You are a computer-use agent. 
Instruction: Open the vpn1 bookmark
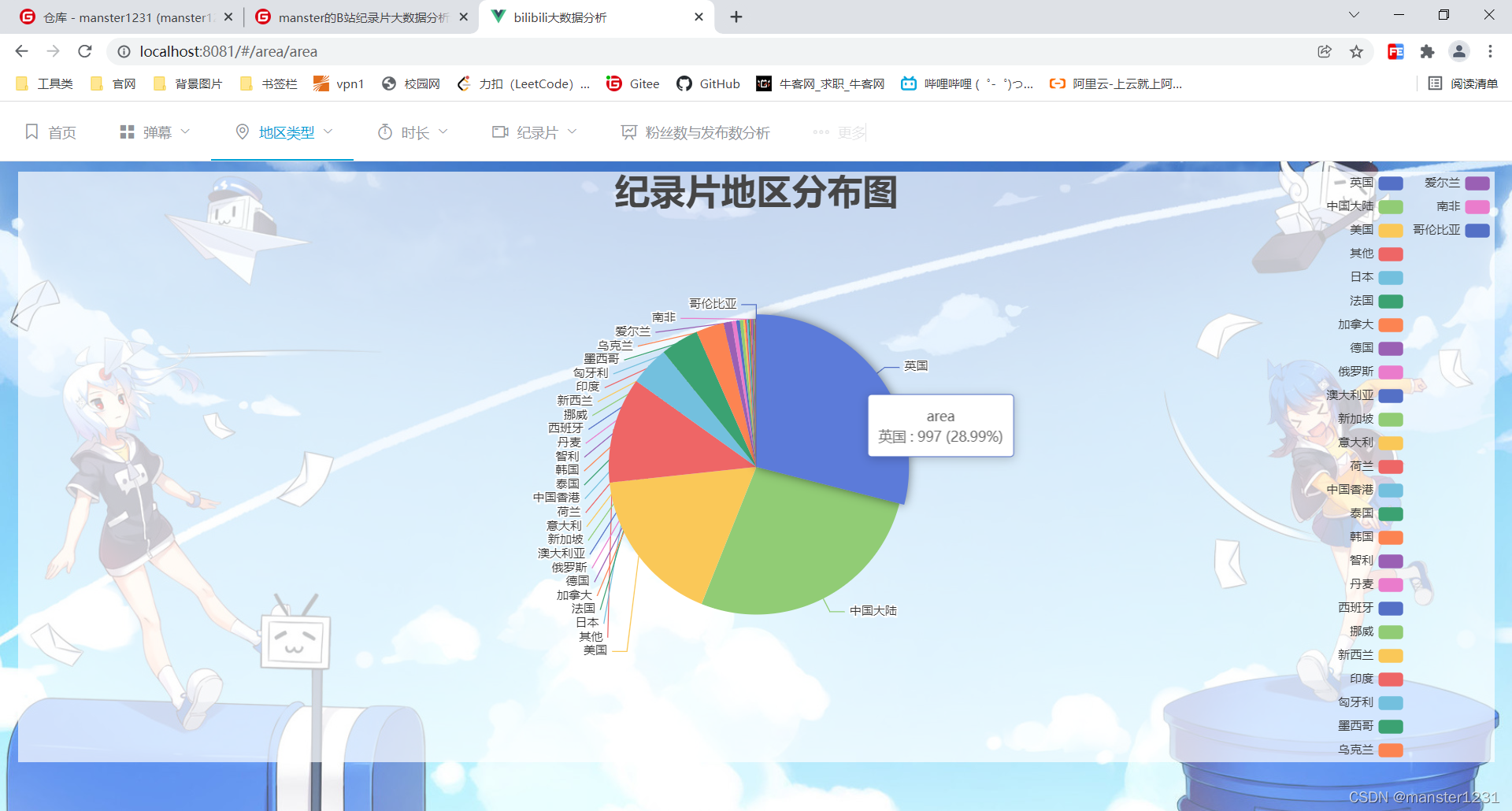[339, 83]
